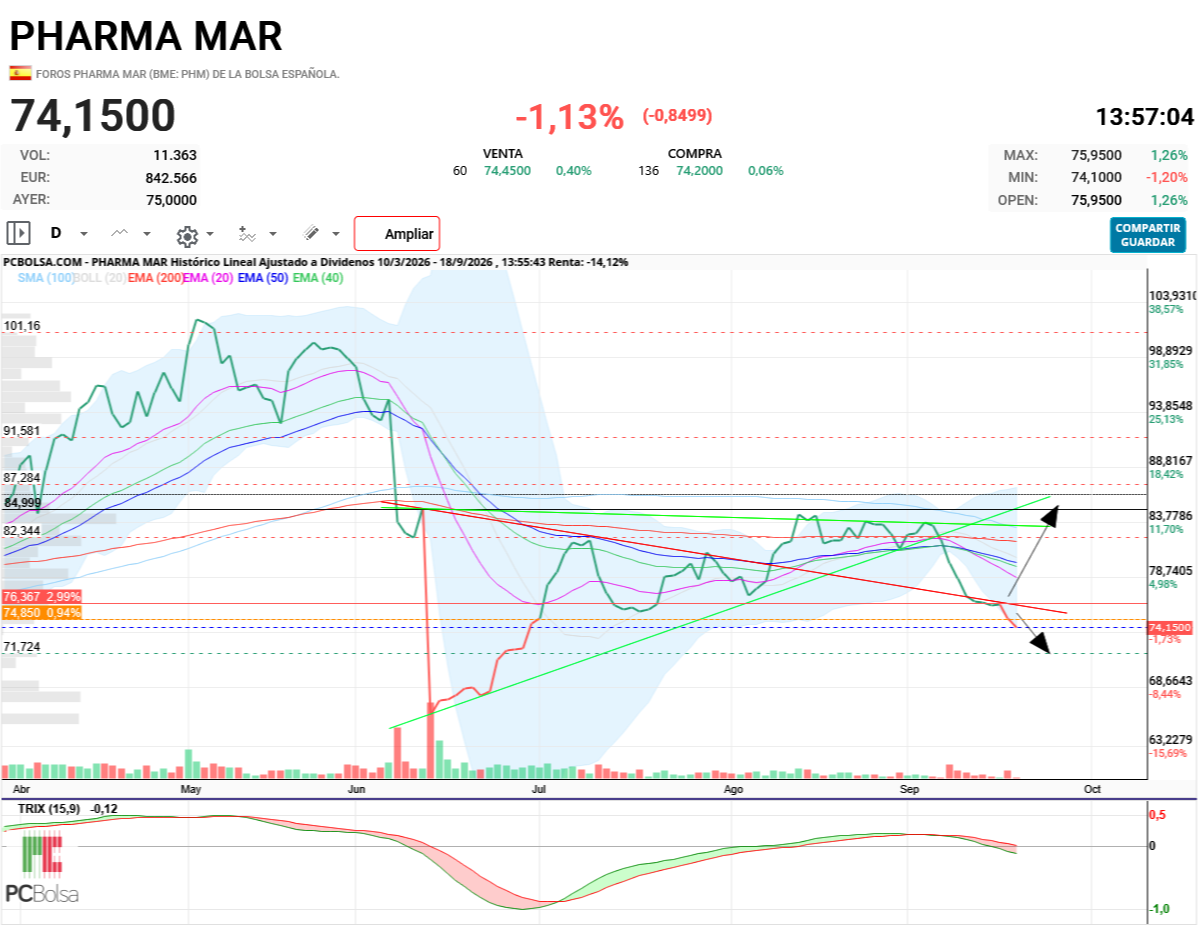Click the OPEN value 75,9500

tap(1097, 199)
